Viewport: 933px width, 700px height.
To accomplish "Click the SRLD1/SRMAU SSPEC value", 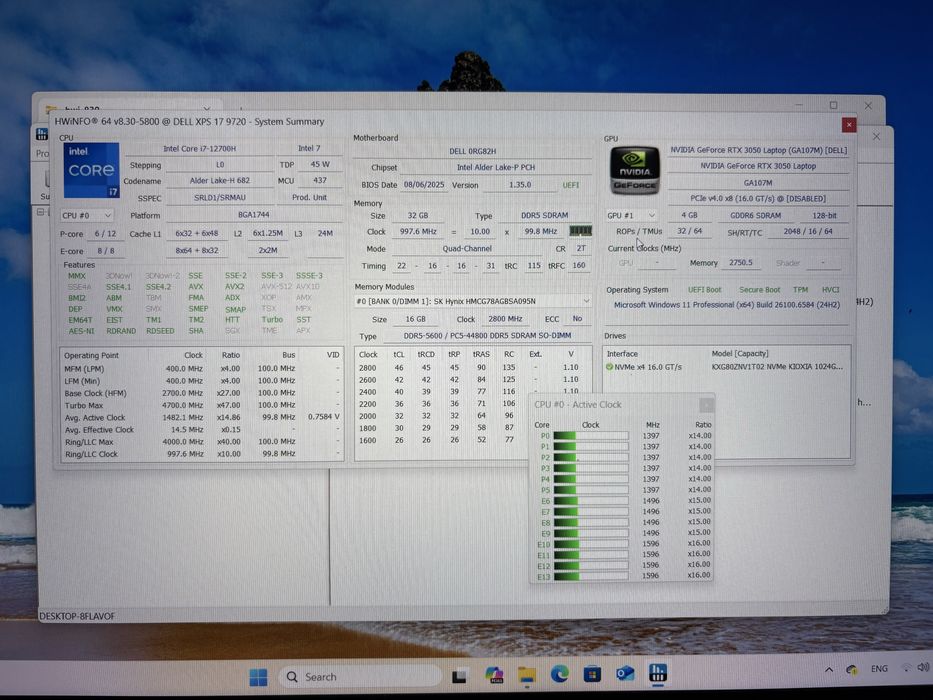I will tap(220, 198).
